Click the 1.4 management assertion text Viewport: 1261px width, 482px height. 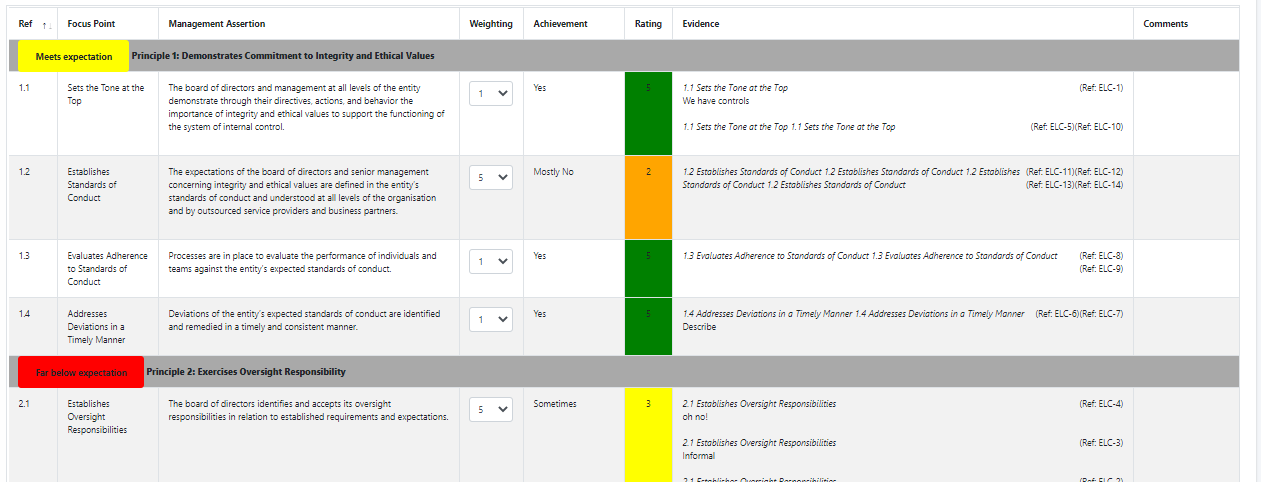pyautogui.click(x=304, y=320)
